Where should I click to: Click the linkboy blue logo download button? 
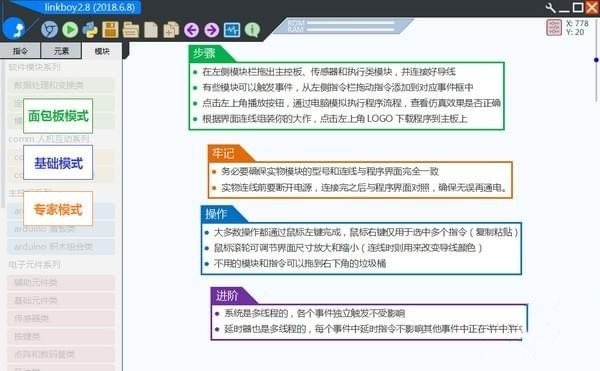[x=14, y=29]
